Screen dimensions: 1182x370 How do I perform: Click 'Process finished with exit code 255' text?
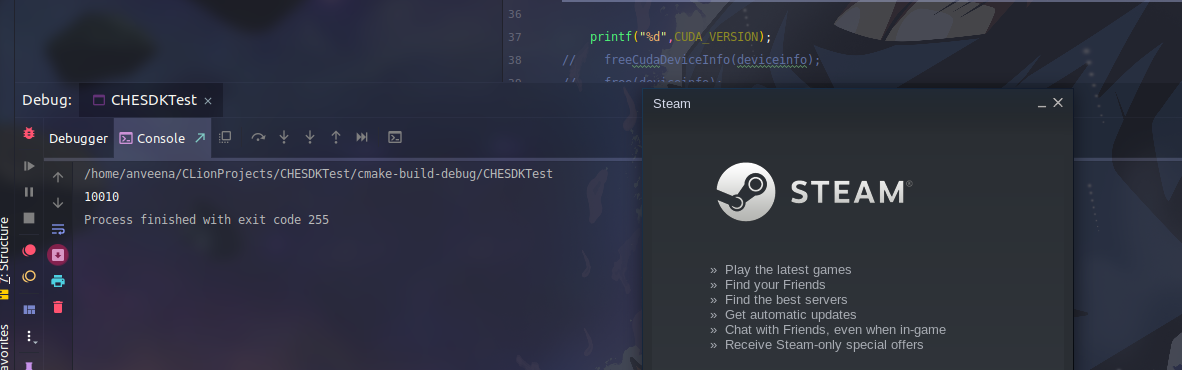click(207, 220)
